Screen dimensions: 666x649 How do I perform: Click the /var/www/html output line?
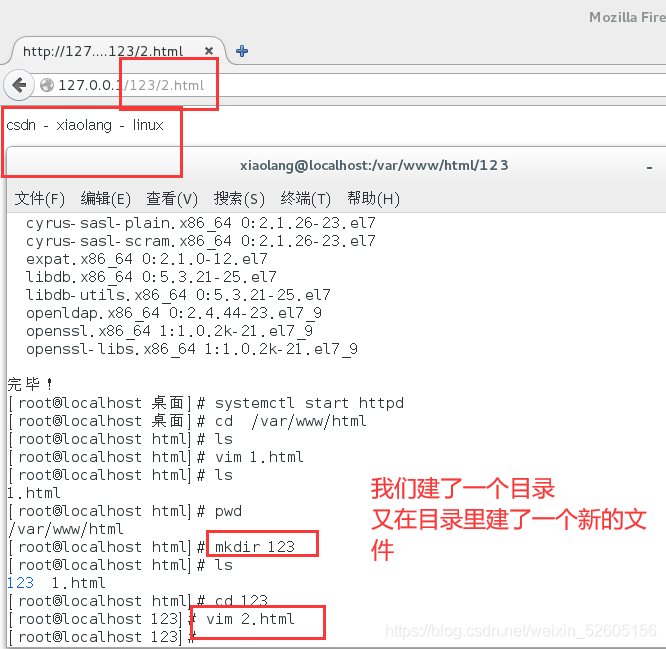point(65,529)
